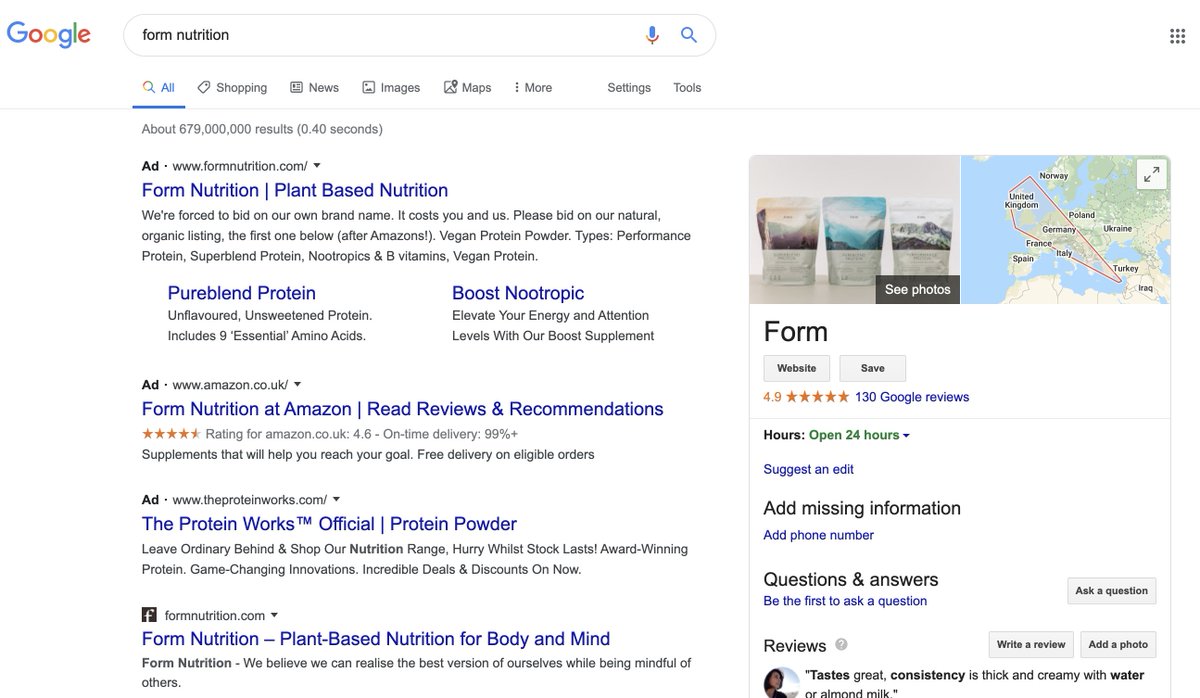Click the Europe map thumbnail
Viewport: 1200px width, 698px height.
tap(1065, 230)
